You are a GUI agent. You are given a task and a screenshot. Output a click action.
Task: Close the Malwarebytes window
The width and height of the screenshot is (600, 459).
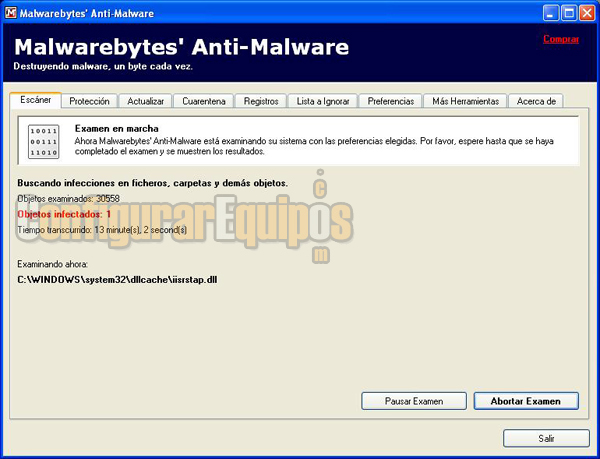[x=587, y=13]
